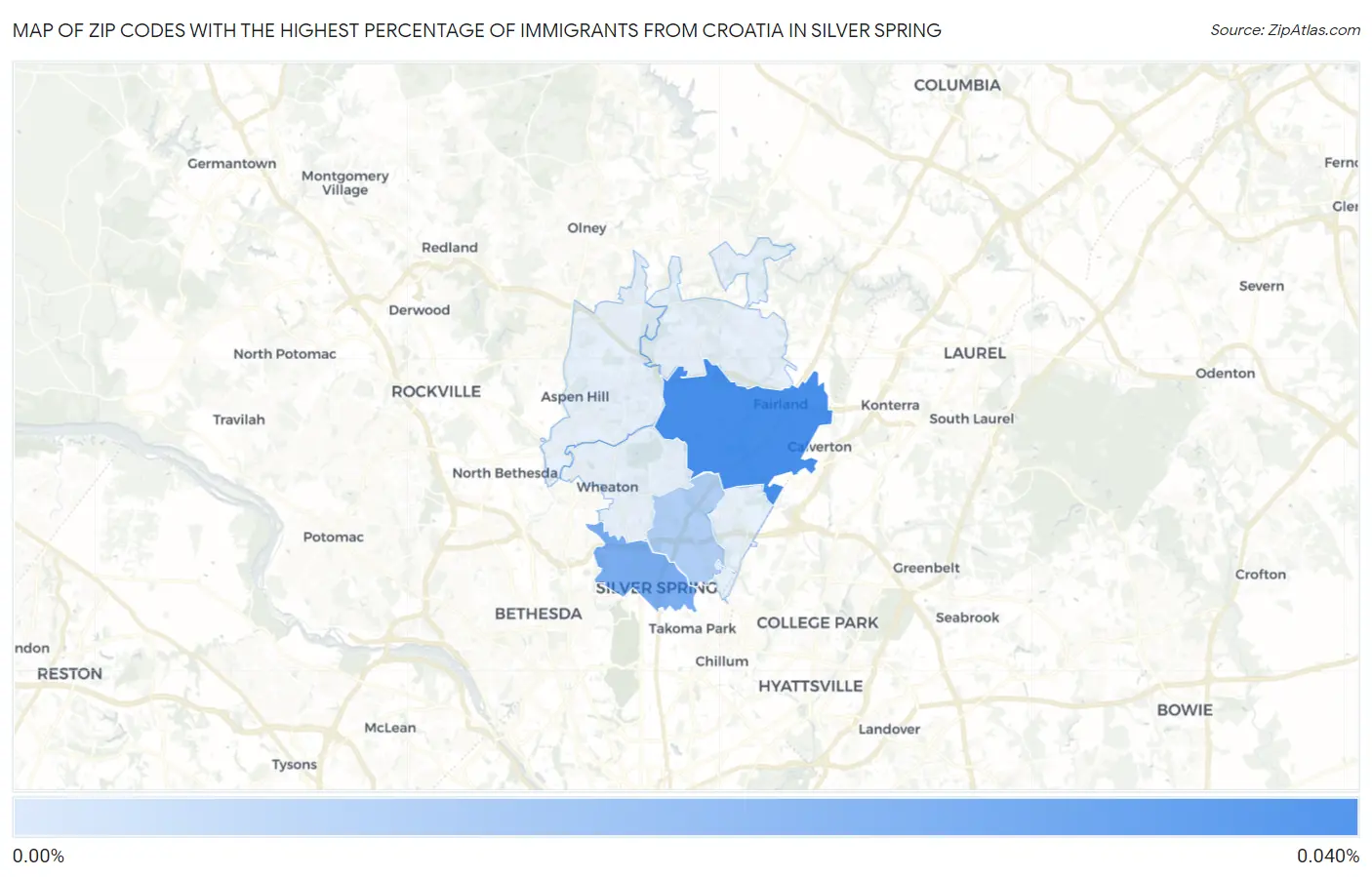Click the map title heading text
The image size is (1372, 877).
pos(477,30)
